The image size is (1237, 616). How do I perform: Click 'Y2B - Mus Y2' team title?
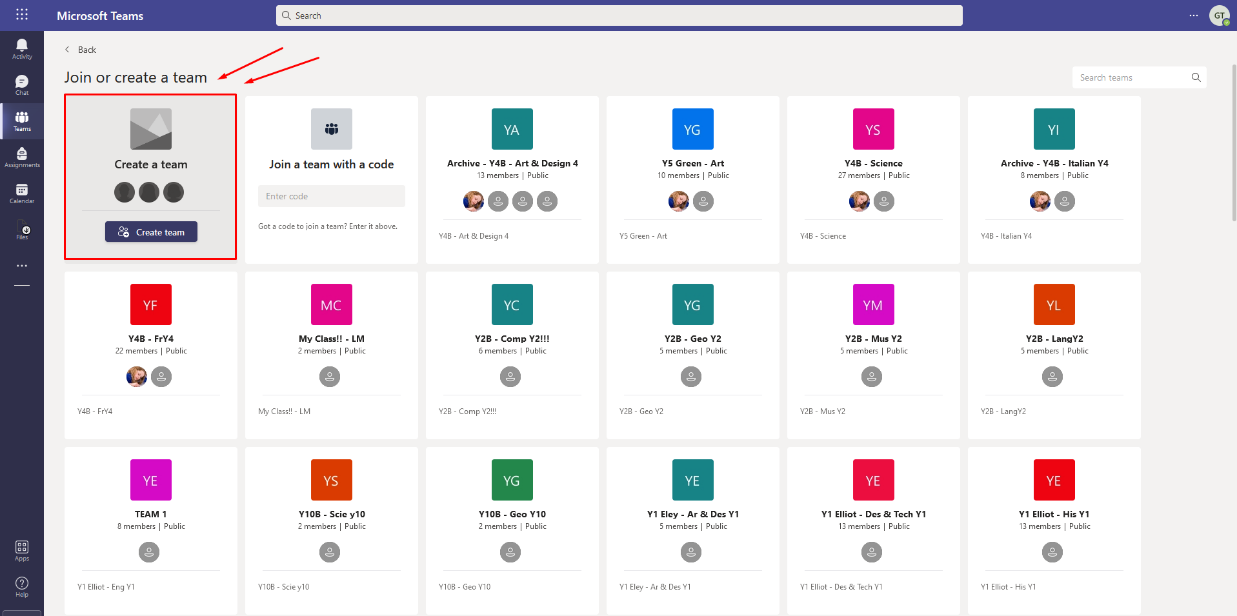873,339
